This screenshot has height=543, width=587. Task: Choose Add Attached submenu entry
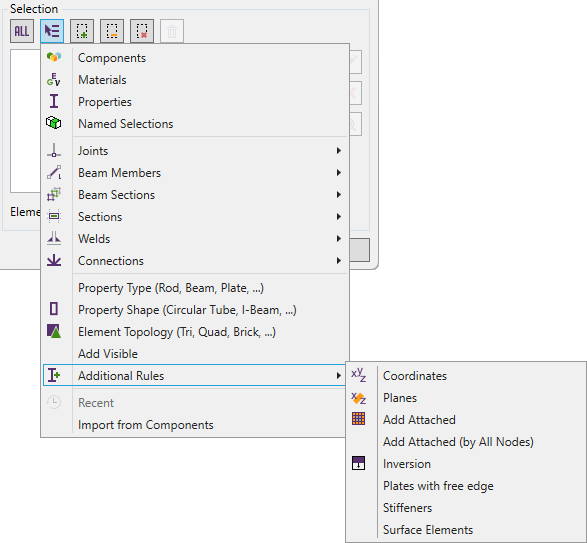click(x=466, y=419)
